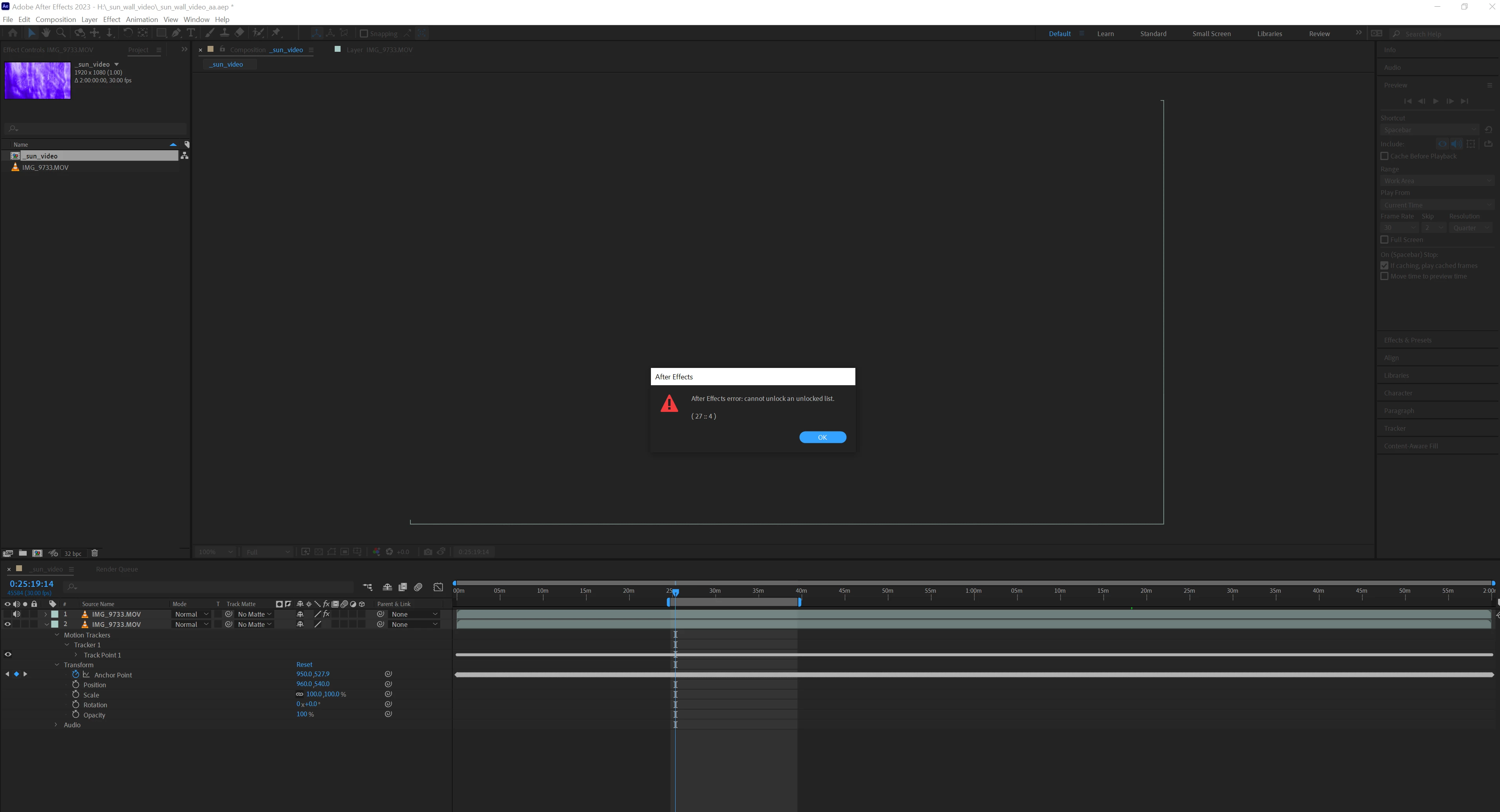Viewport: 1500px width, 812px height.
Task: Enable Motion Blur for the composition
Action: point(418,587)
